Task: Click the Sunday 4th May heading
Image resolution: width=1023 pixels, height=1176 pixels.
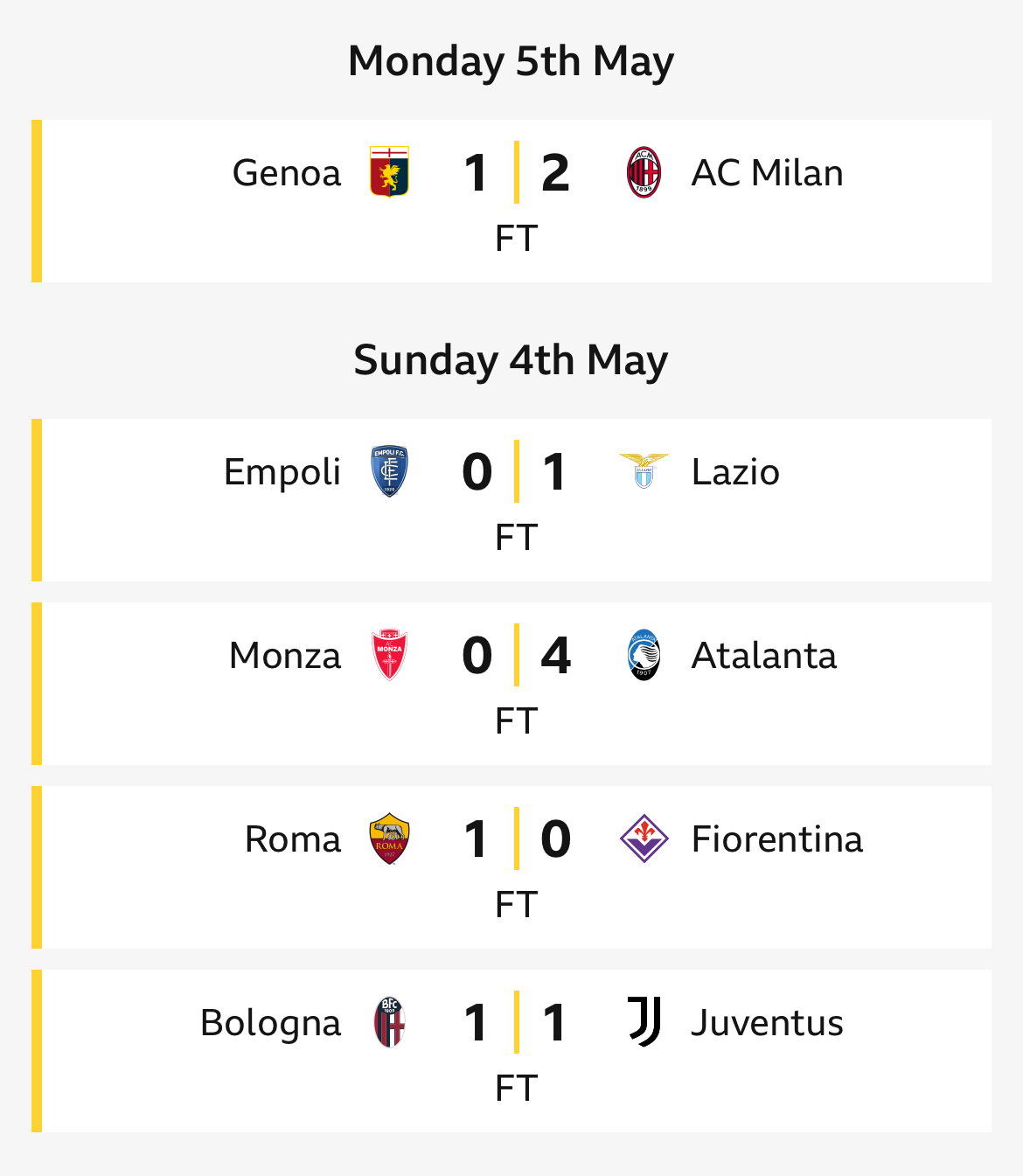Action: pyautogui.click(x=511, y=360)
